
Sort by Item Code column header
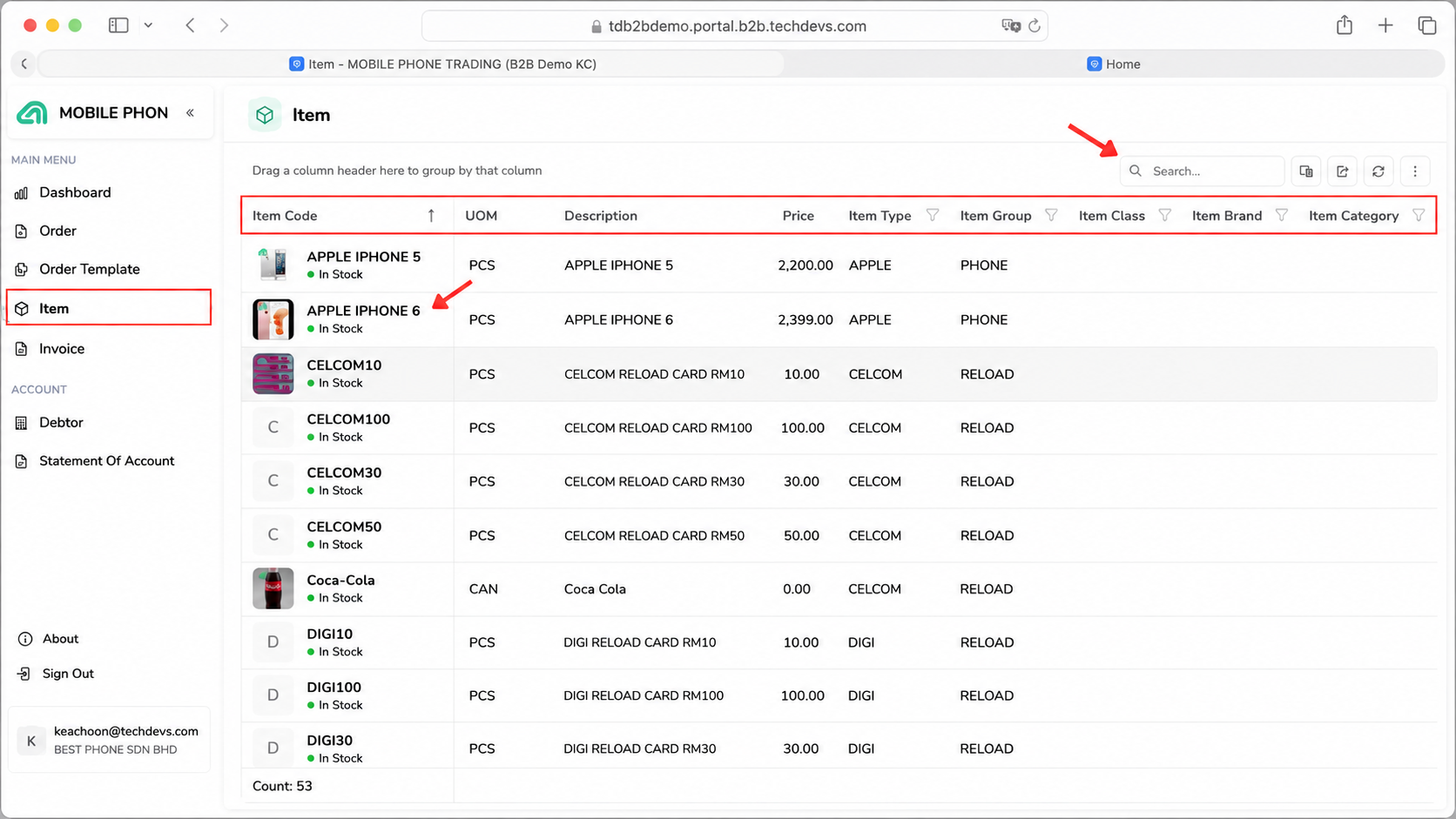[x=285, y=216]
